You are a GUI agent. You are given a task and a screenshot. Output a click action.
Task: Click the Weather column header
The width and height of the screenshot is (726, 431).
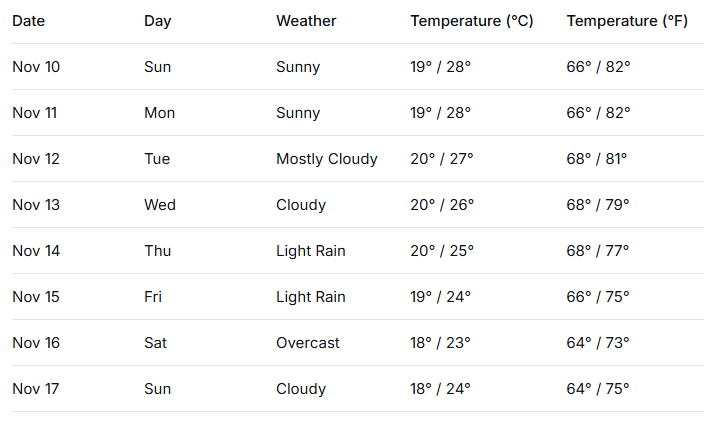[x=306, y=21]
